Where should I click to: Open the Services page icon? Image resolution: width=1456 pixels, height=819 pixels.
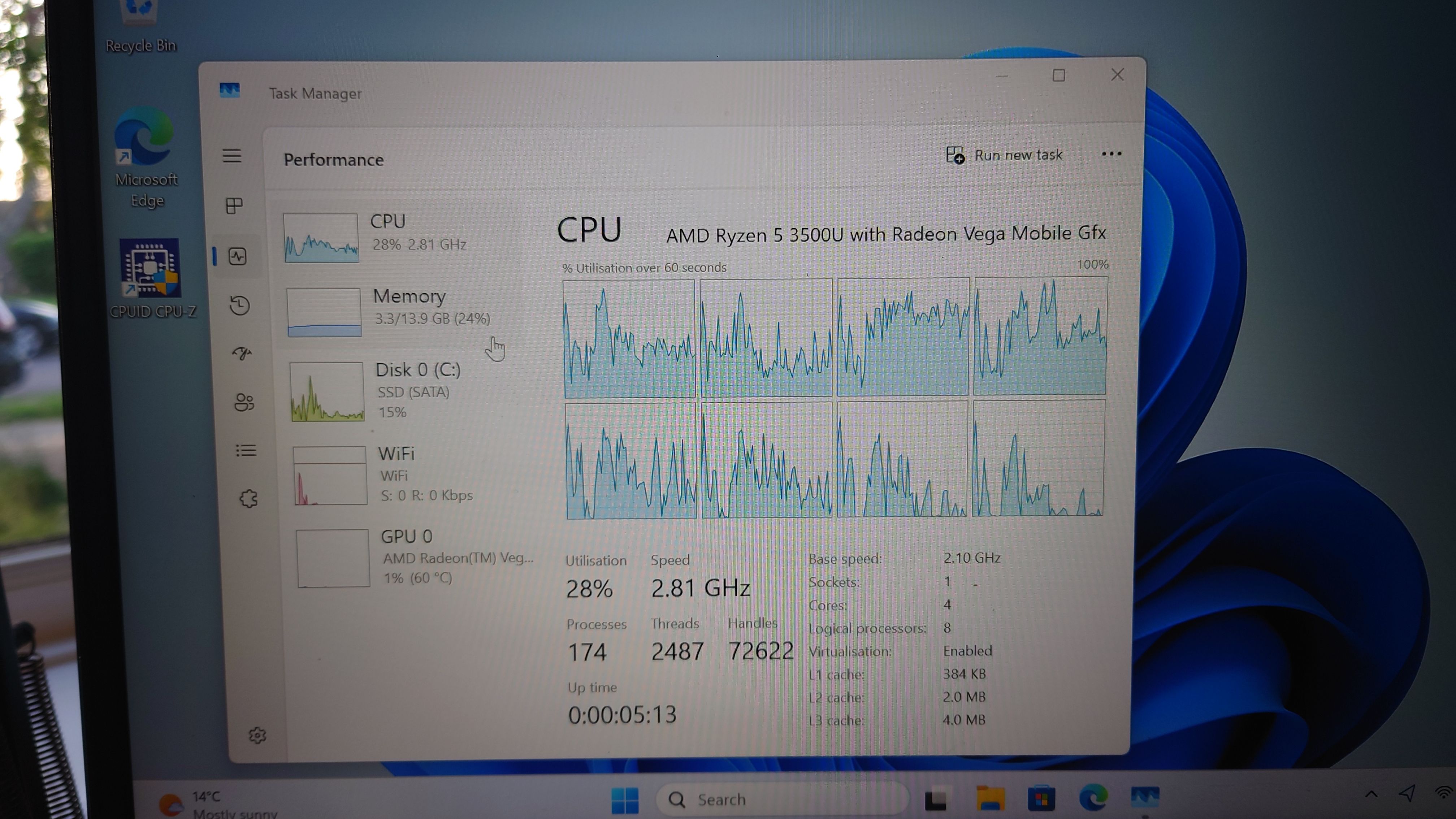tap(248, 499)
